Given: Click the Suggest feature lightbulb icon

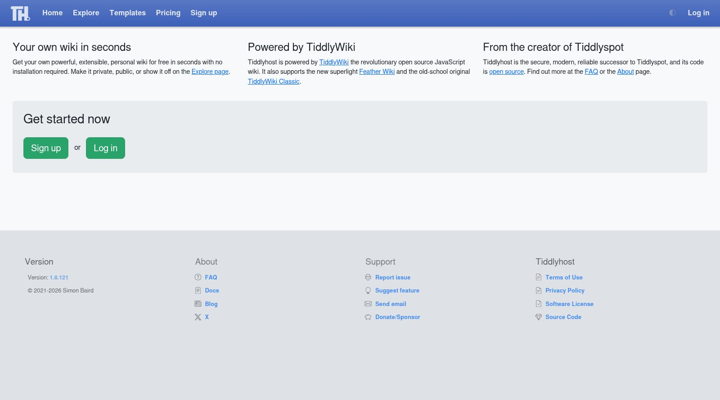Looking at the screenshot, I should pyautogui.click(x=368, y=291).
